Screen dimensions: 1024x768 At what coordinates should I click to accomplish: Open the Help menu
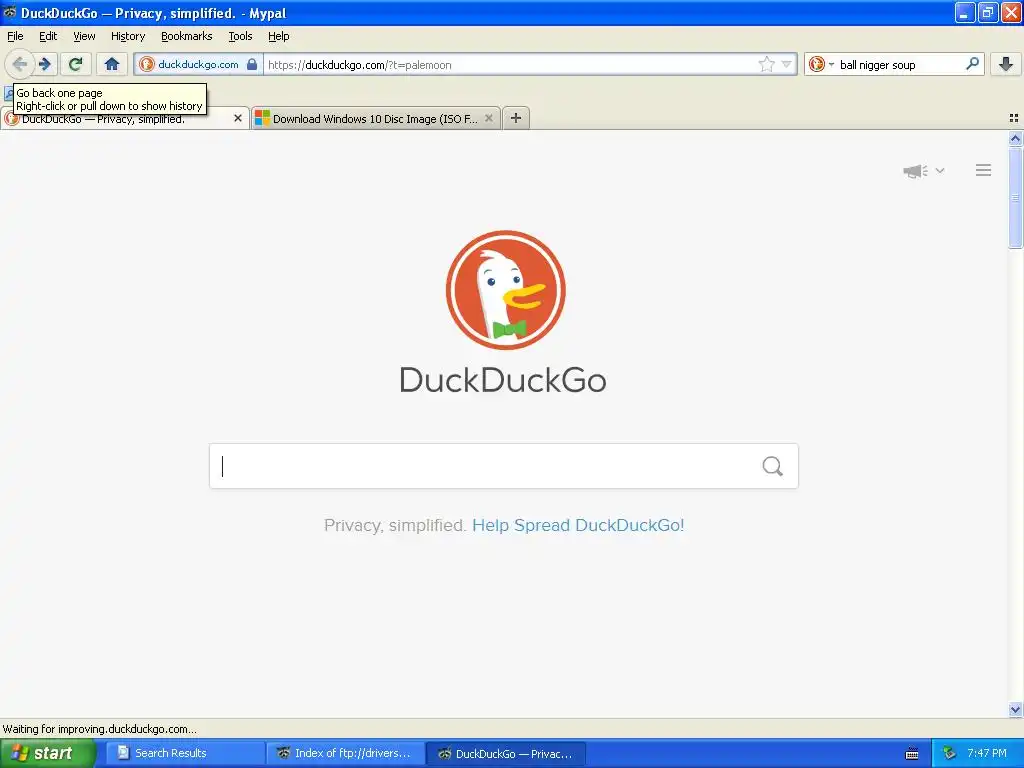pyautogui.click(x=279, y=36)
